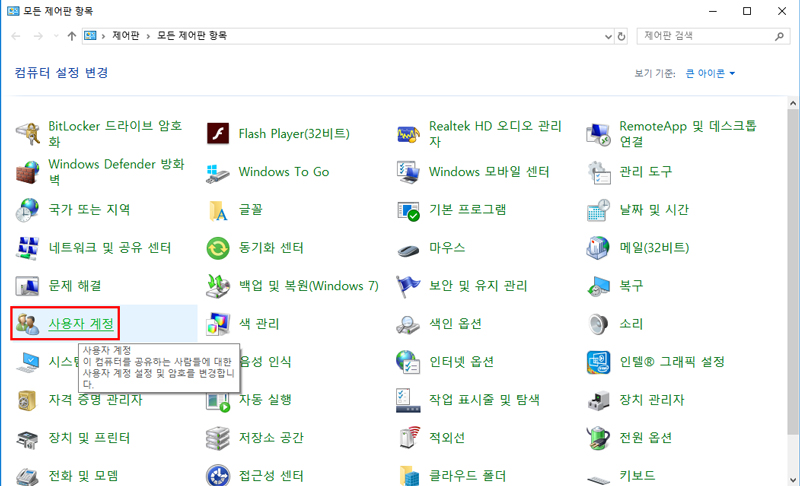Viewport: 800px width, 486px height.
Task: Click the 사용자 계정 users icon
Action: [27, 324]
